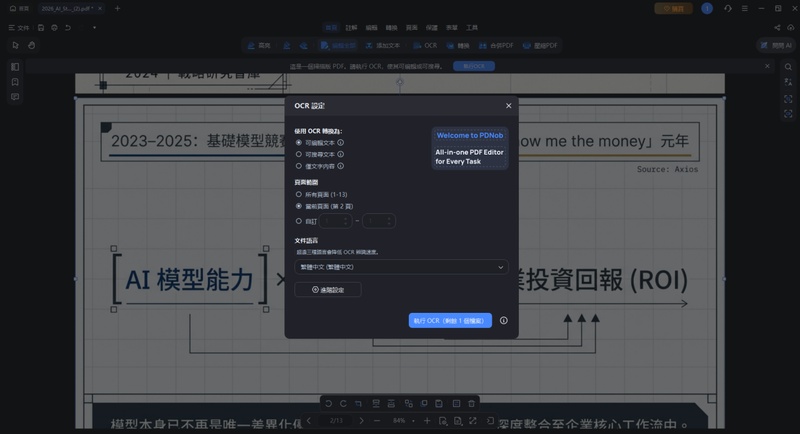Open the comments panel in left sidebar
The height and width of the screenshot is (434, 800).
(x=15, y=96)
